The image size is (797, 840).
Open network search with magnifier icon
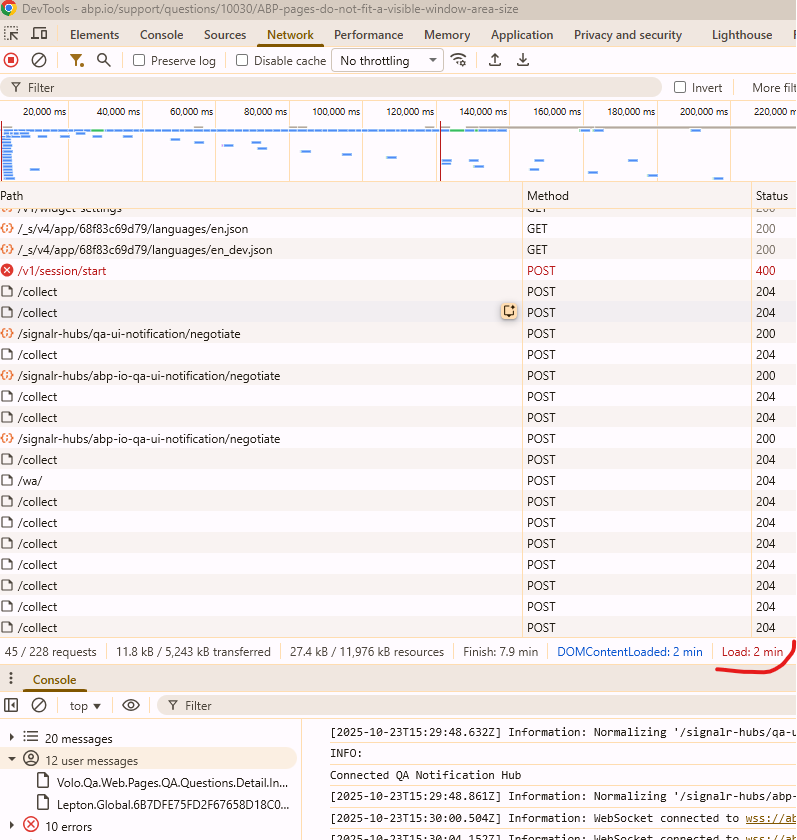[x=103, y=60]
